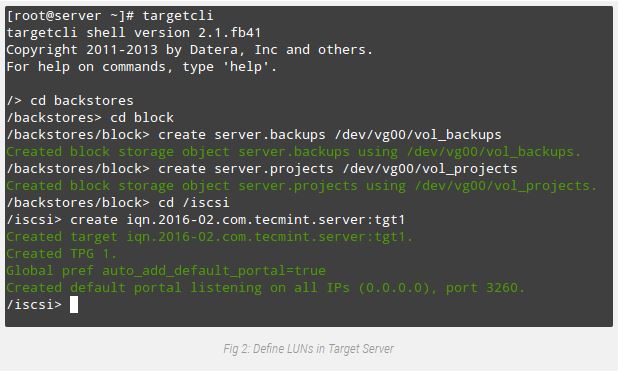Click the '/backstores> cd block' line
Viewport: 620px width, 373px height.
pyautogui.click(x=90, y=118)
